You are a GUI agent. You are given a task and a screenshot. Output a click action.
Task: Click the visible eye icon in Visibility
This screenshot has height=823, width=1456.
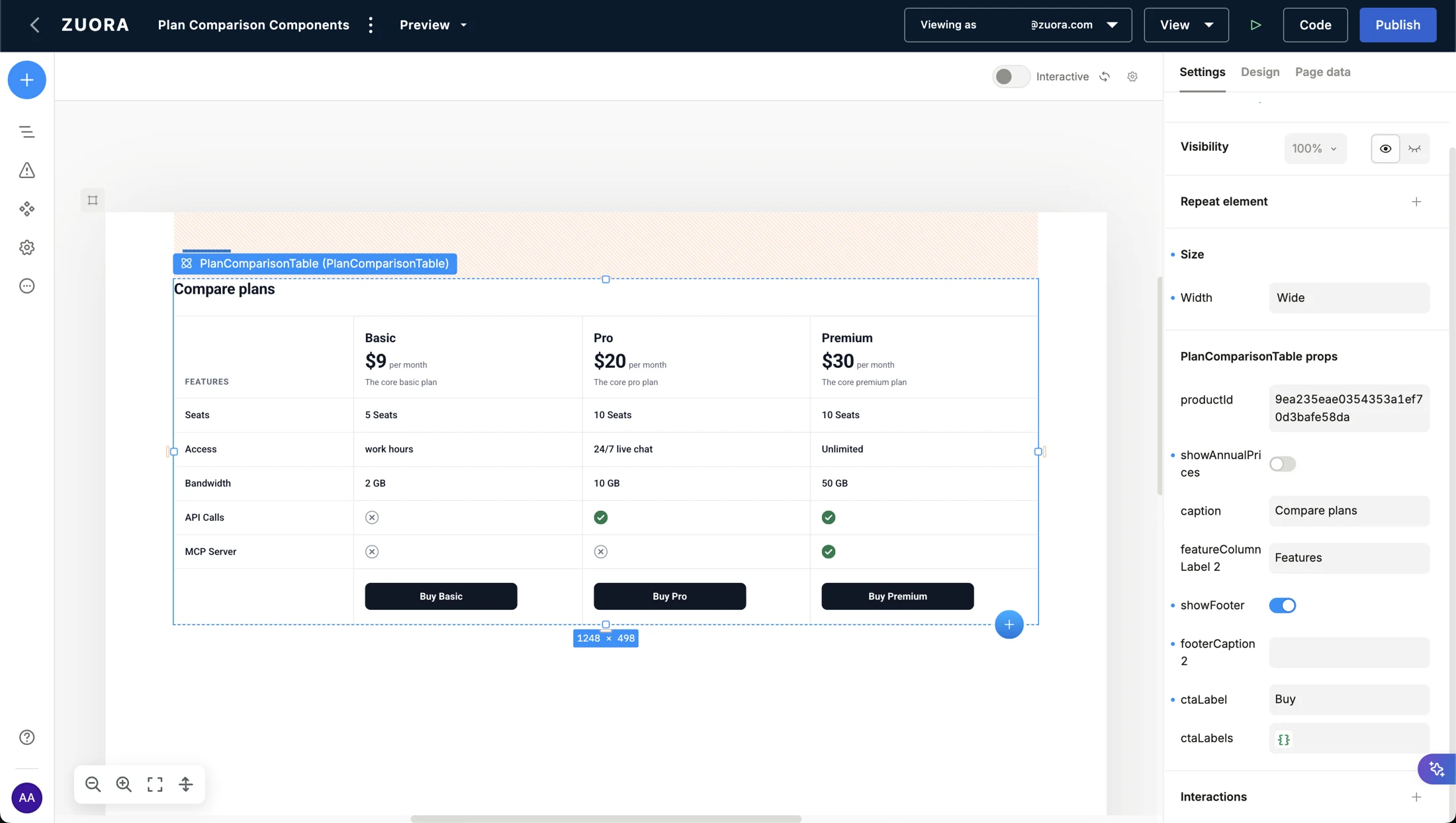(x=1385, y=148)
